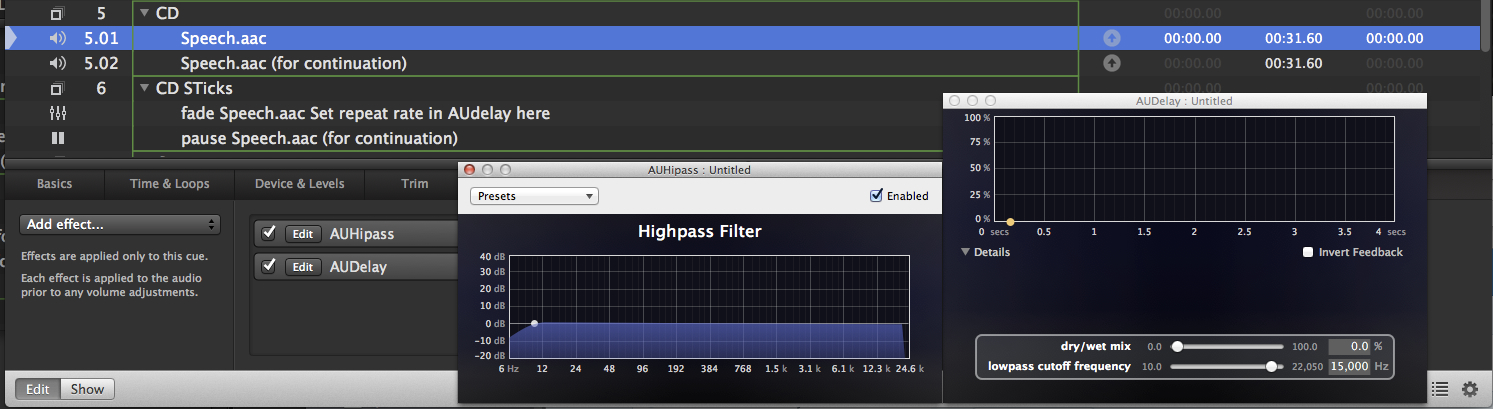Screen dimensions: 1493x409
Task: Open the workspace settings gear
Action: pyautogui.click(x=1469, y=389)
